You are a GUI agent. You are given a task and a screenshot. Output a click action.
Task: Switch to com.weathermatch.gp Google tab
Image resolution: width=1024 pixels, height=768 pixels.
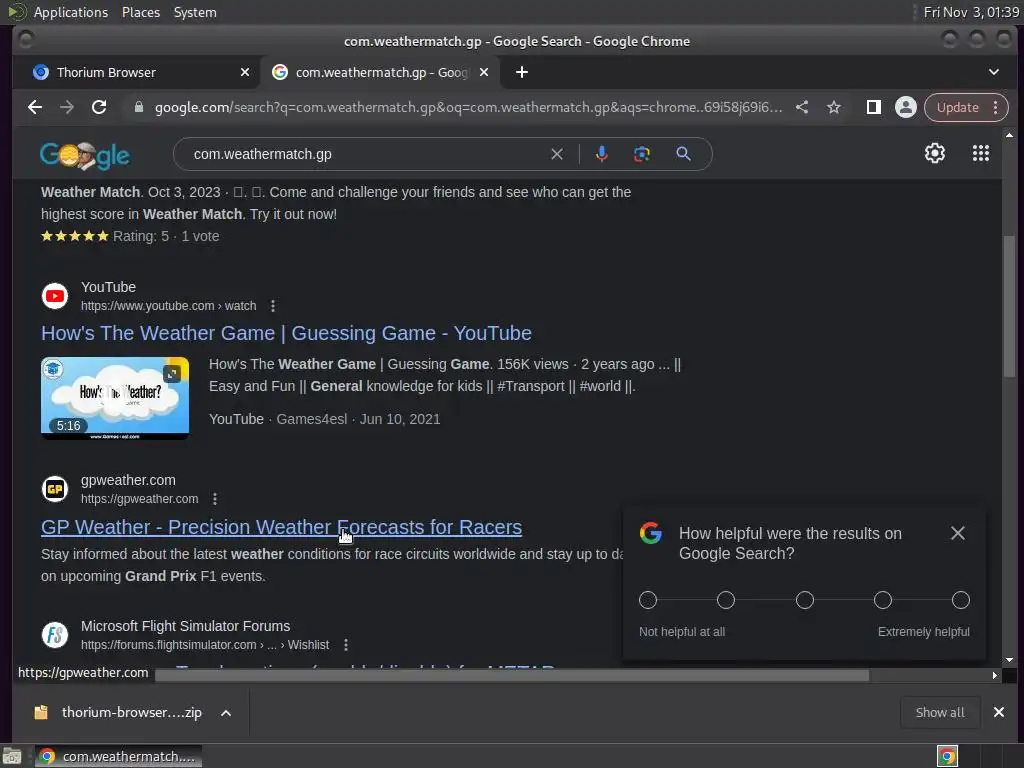[380, 72]
